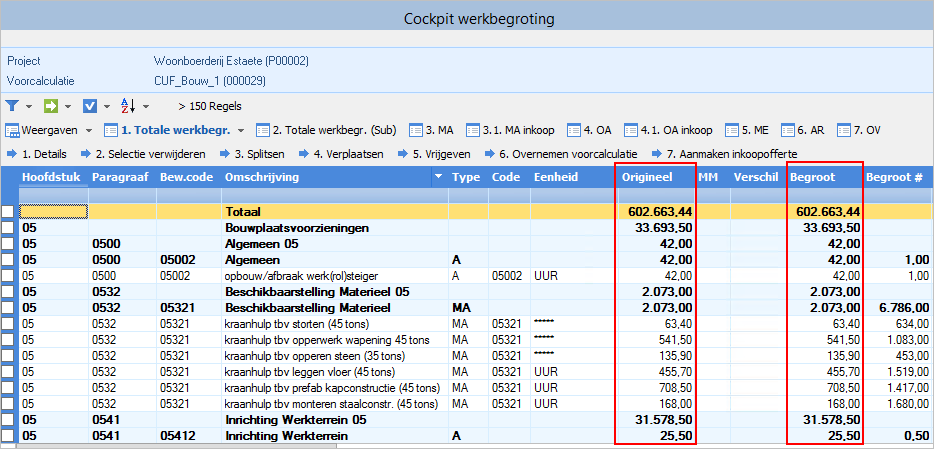934x449 pixels.
Task: Click the Eenheid column header
Action: [x=573, y=177]
